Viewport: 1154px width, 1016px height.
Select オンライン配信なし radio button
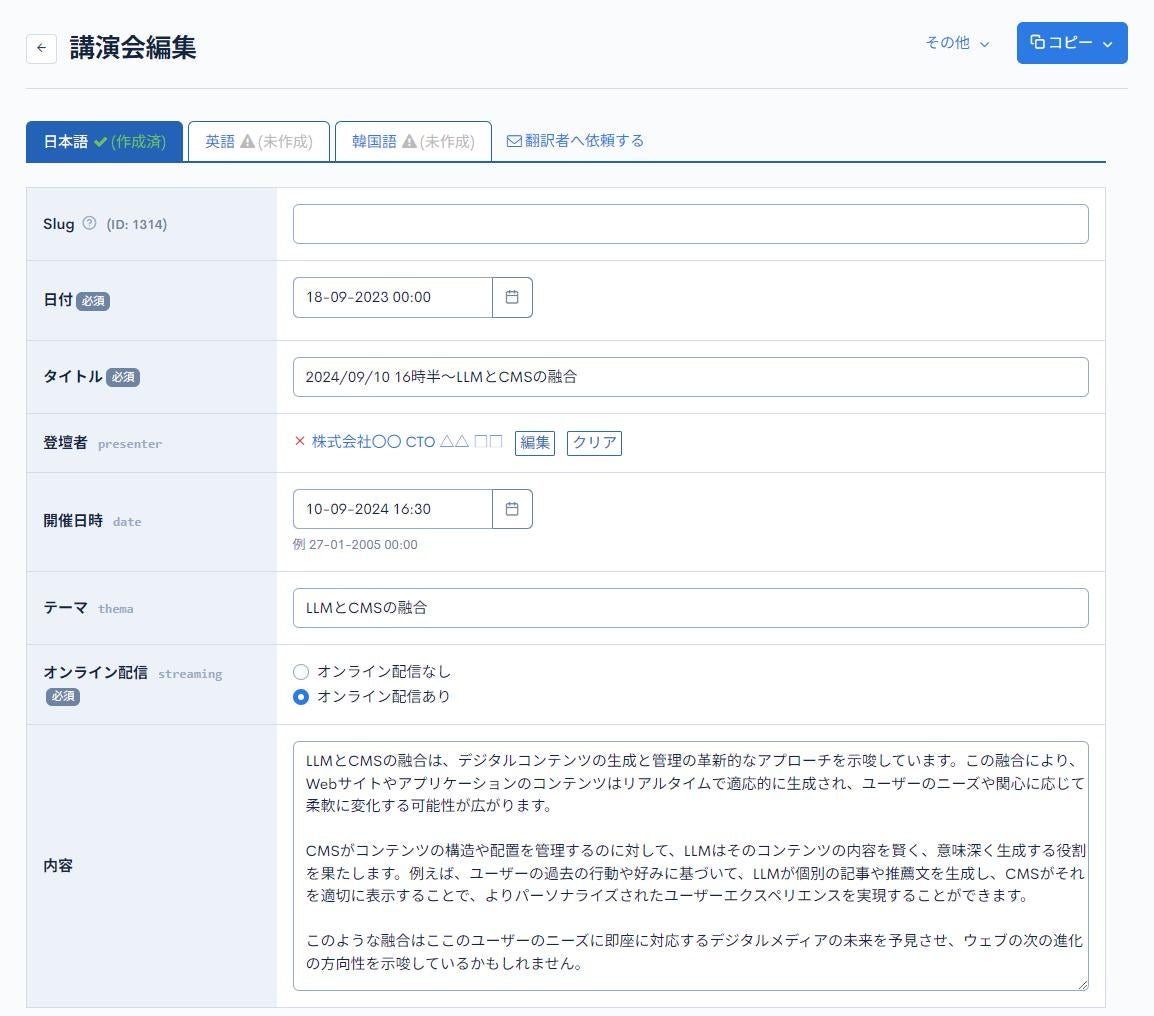point(301,672)
